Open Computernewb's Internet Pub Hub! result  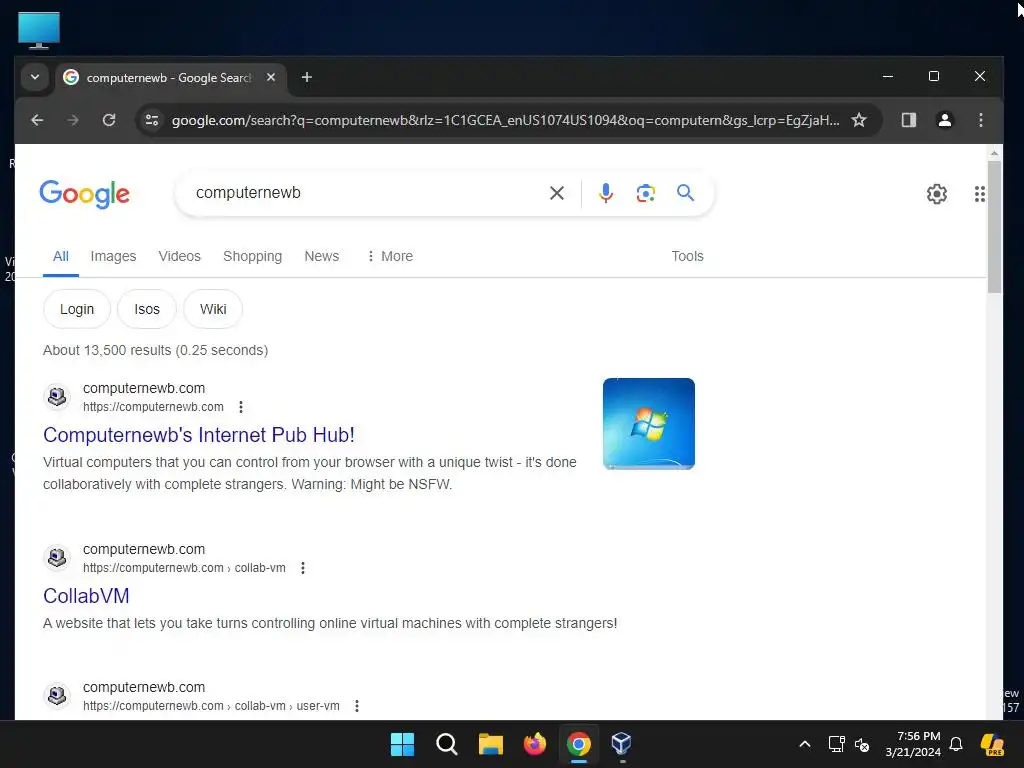click(x=199, y=435)
